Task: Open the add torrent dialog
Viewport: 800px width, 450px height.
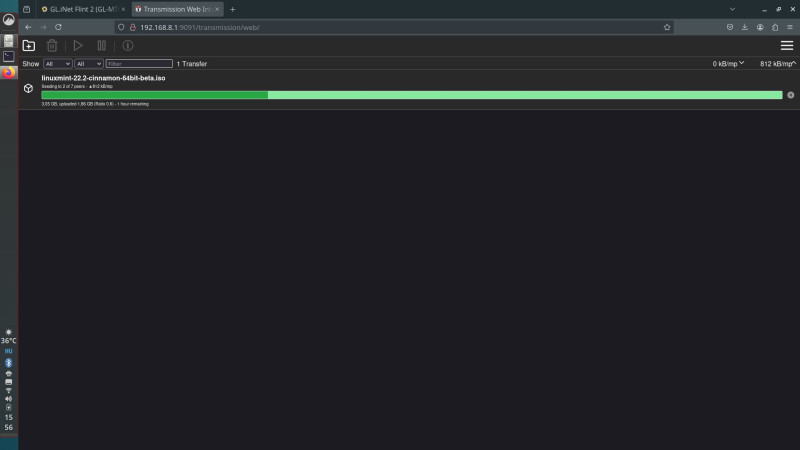Action: [x=29, y=46]
